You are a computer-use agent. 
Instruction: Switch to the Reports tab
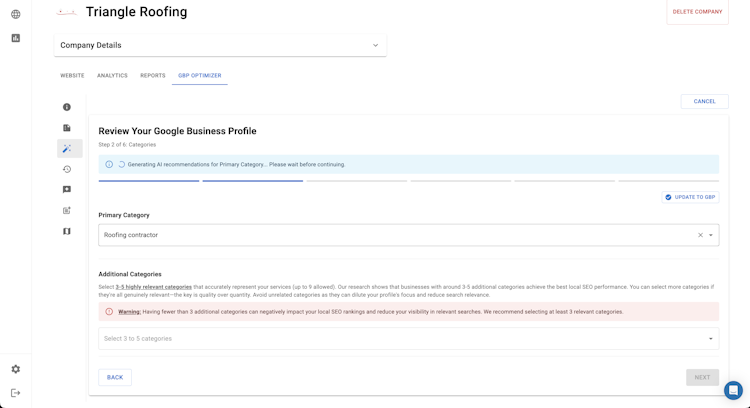(153, 76)
